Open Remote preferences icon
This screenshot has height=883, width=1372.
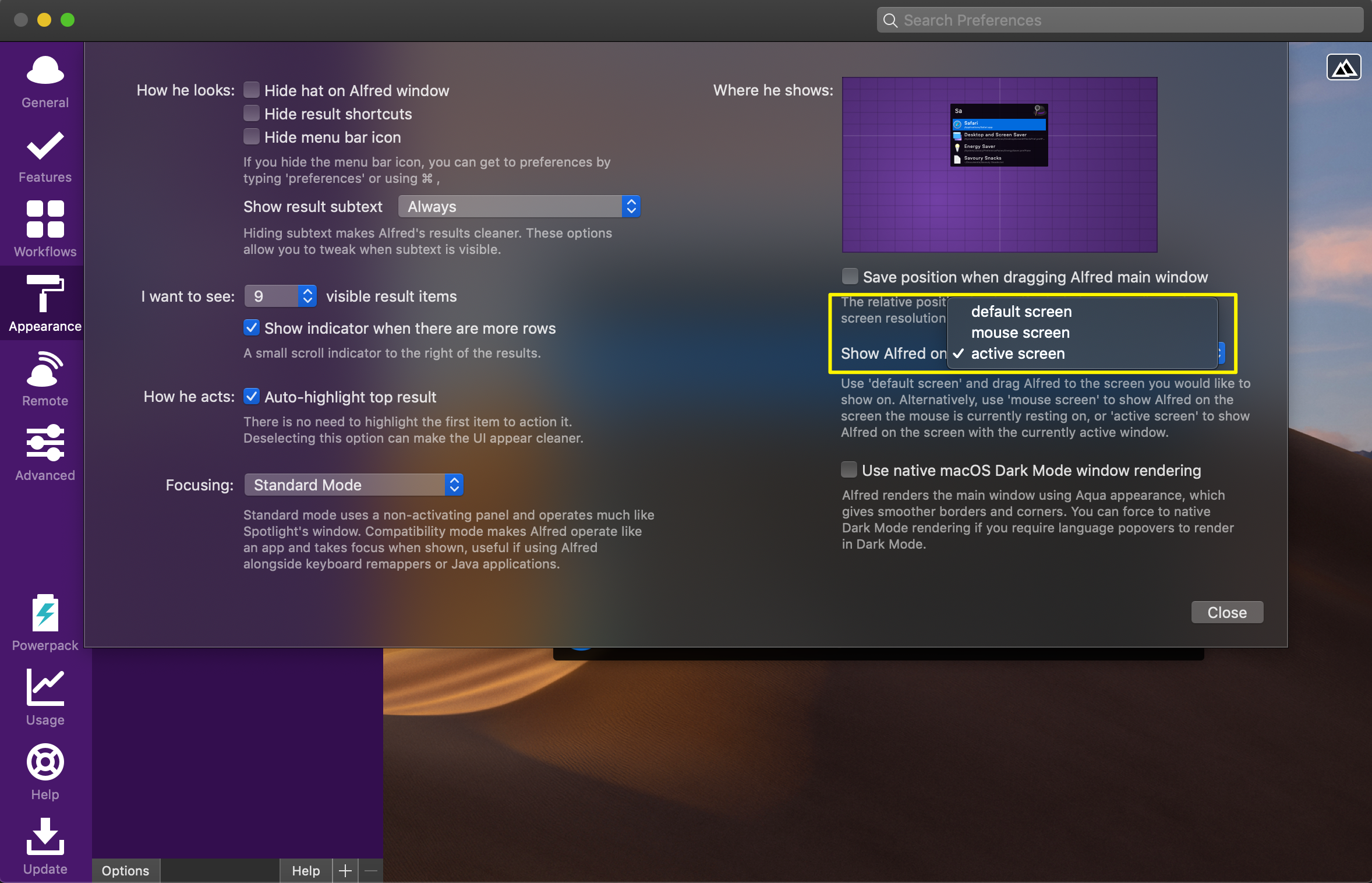[x=45, y=369]
